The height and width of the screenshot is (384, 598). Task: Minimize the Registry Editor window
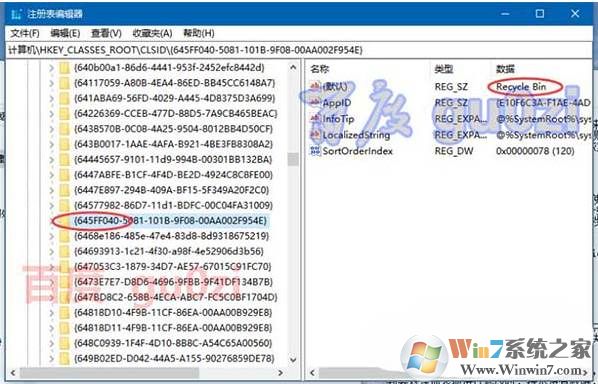[x=505, y=14]
